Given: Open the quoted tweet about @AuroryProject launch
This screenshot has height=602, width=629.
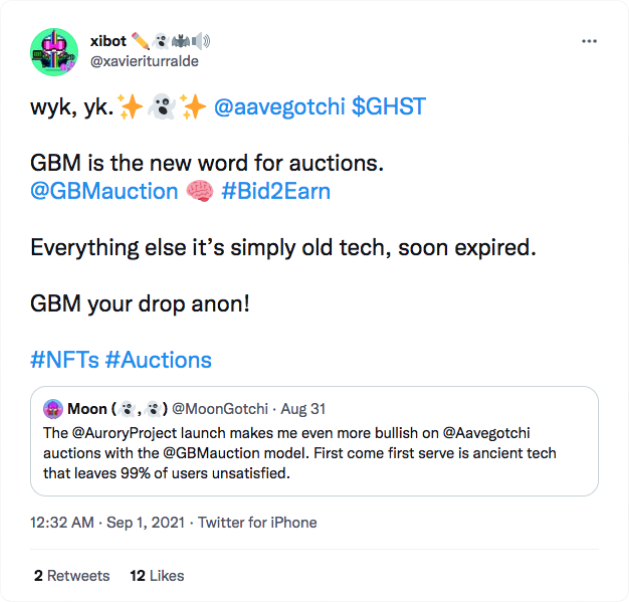Looking at the screenshot, I should 300,454.
